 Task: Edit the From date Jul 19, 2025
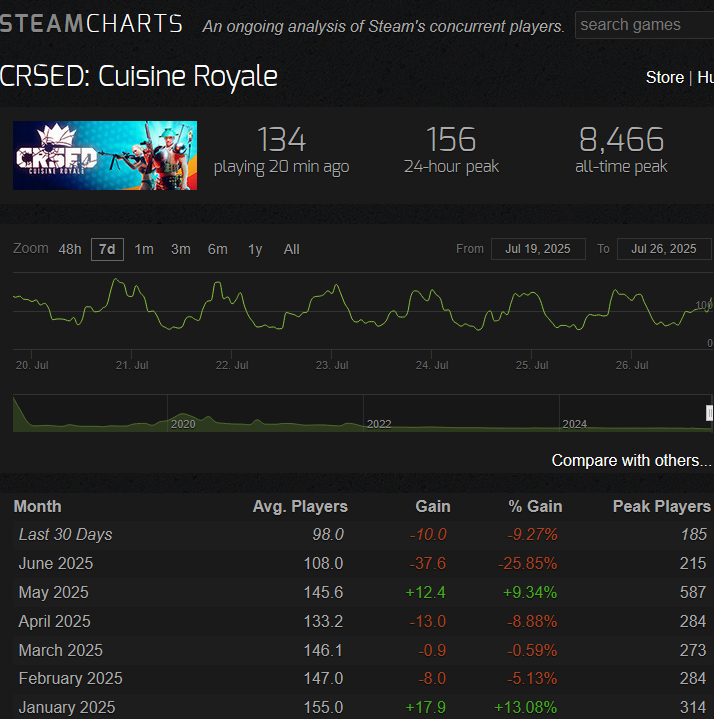538,249
